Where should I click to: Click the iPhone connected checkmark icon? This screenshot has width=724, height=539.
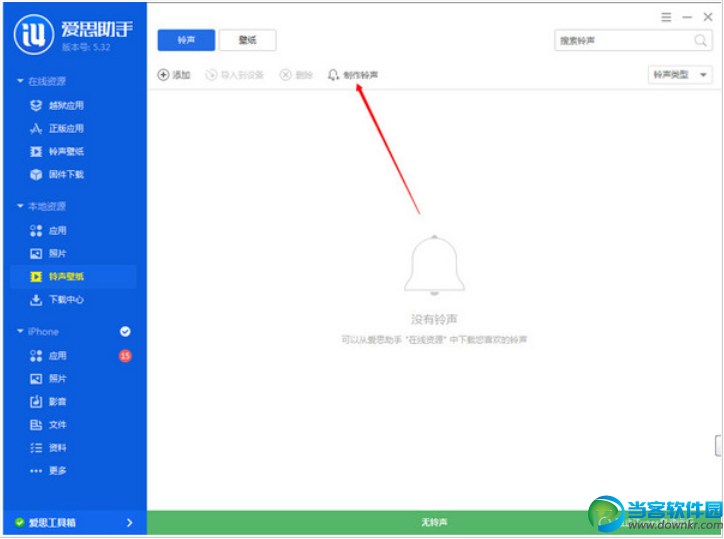pyautogui.click(x=125, y=332)
